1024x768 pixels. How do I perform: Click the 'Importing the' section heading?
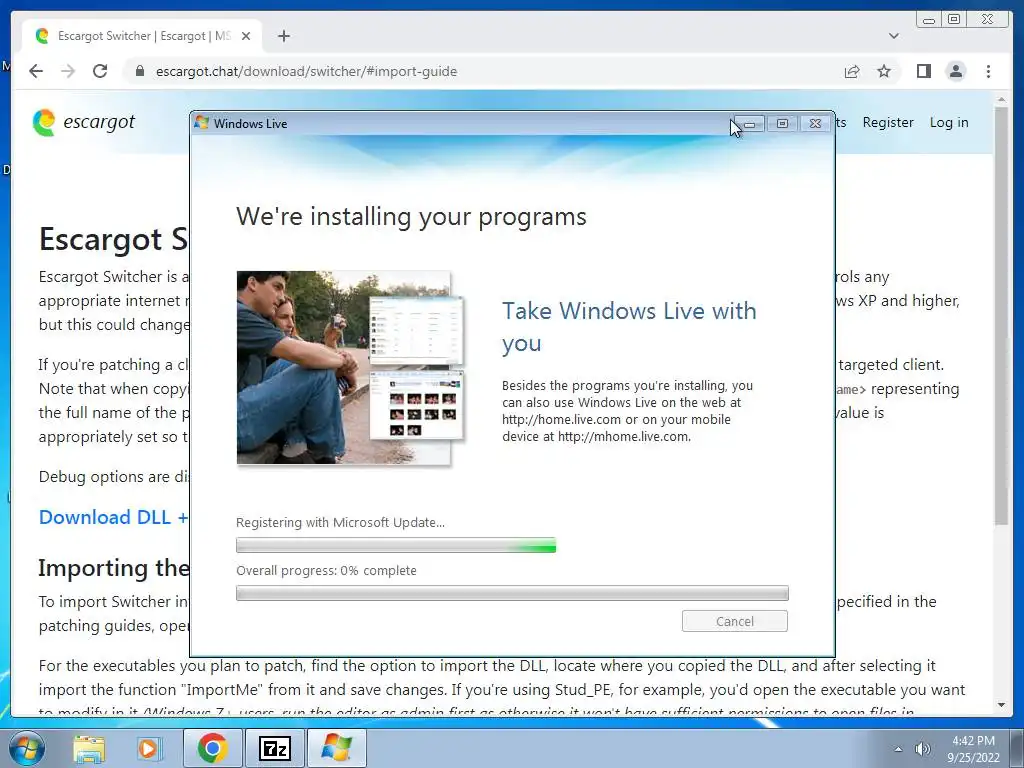(114, 568)
